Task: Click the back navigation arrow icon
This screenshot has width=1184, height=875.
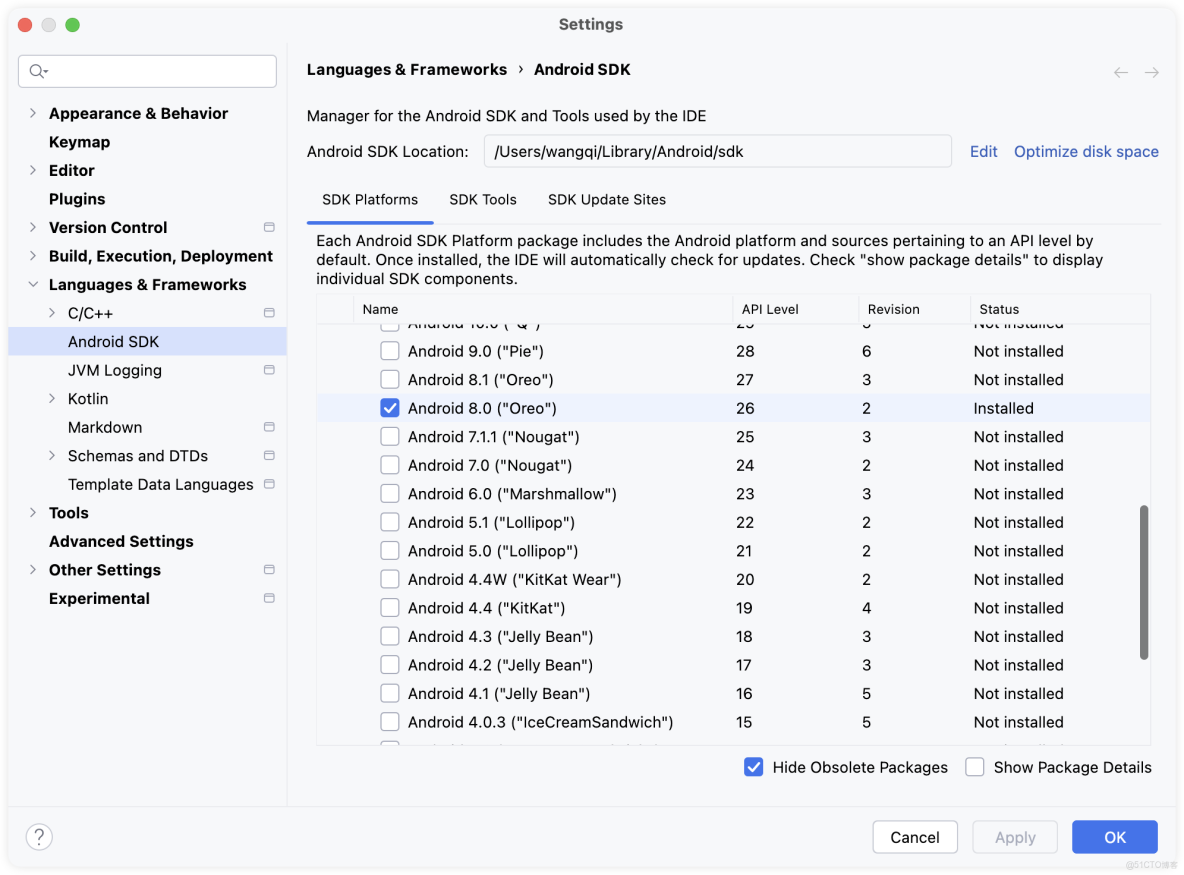Action: tap(1121, 72)
